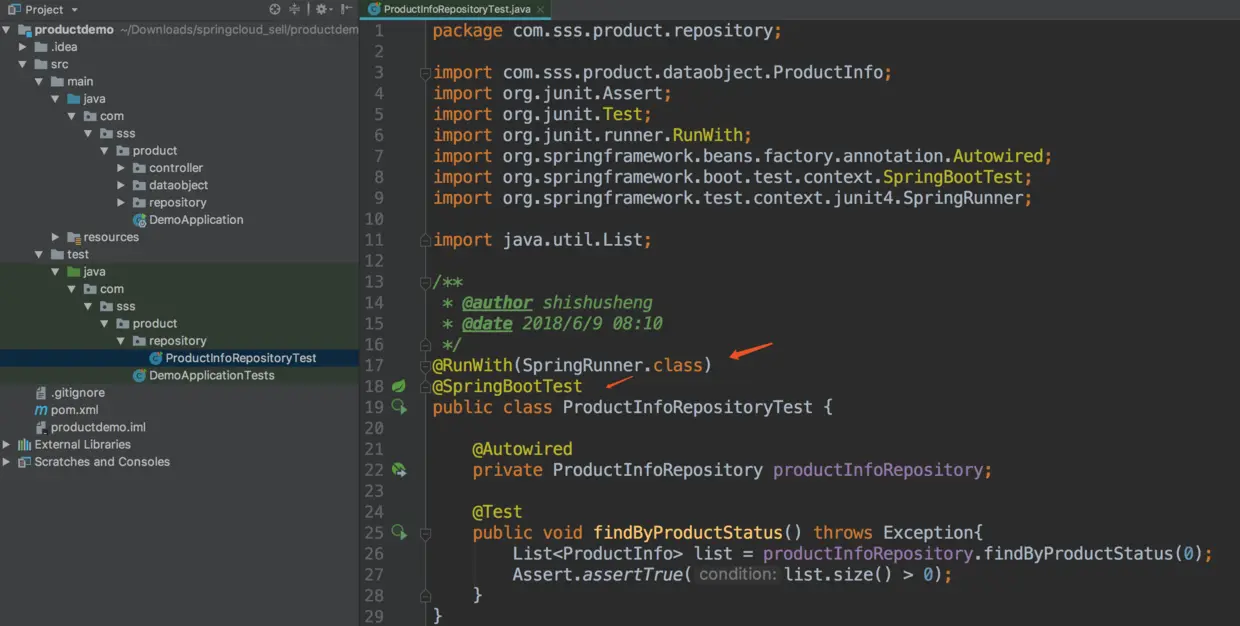Click line number 20 in the gutter
Image resolution: width=1240 pixels, height=626 pixels.
point(374,428)
